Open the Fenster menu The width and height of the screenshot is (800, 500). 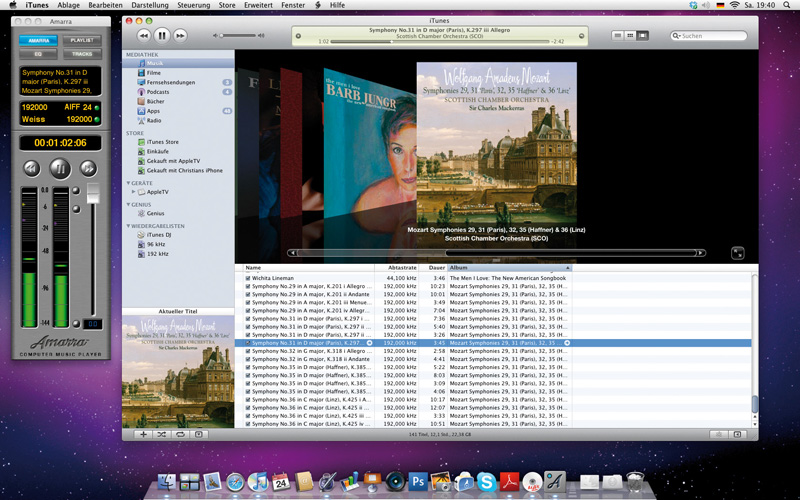(x=293, y=5)
